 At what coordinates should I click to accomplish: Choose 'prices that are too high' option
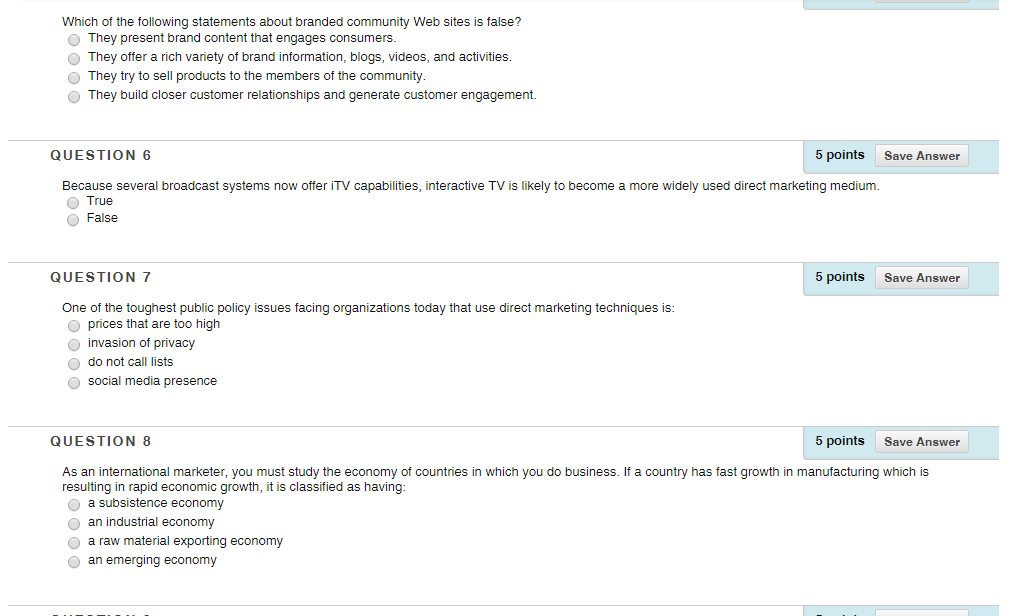coord(74,326)
